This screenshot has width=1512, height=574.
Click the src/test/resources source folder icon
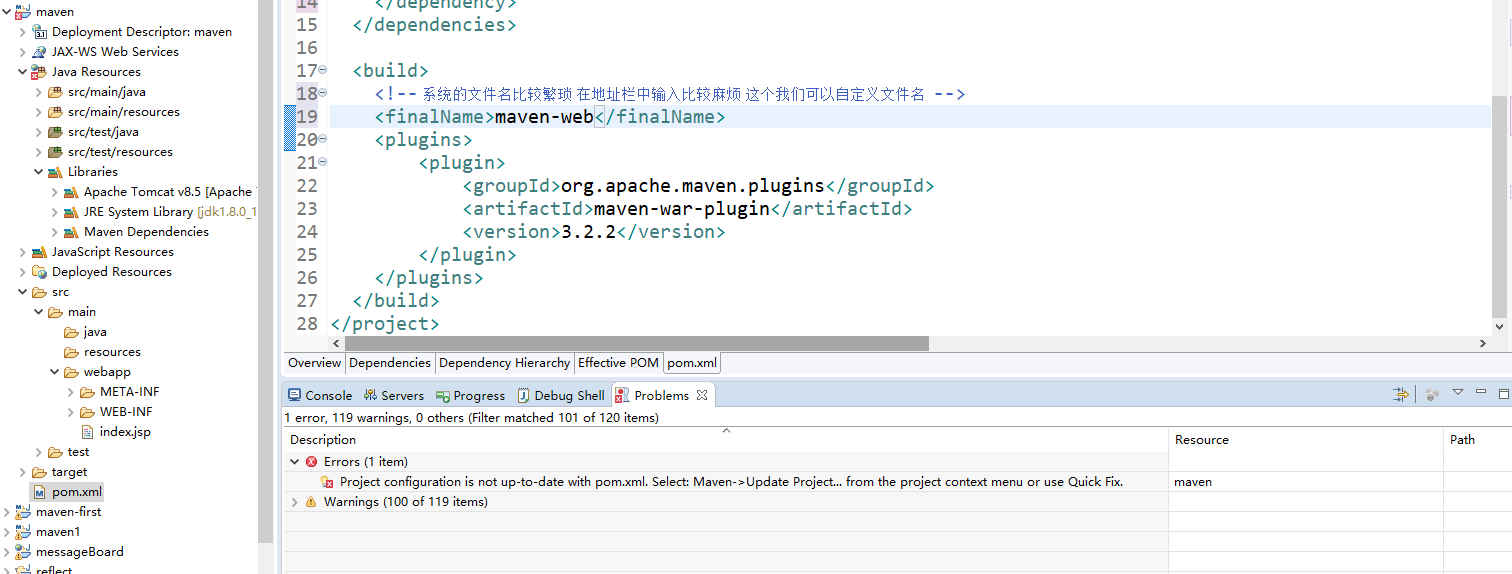55,152
